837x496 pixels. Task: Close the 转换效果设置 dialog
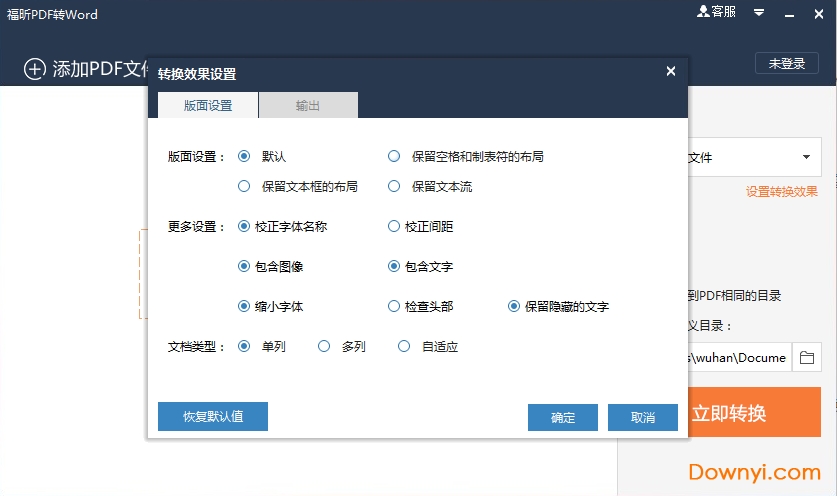[x=671, y=71]
